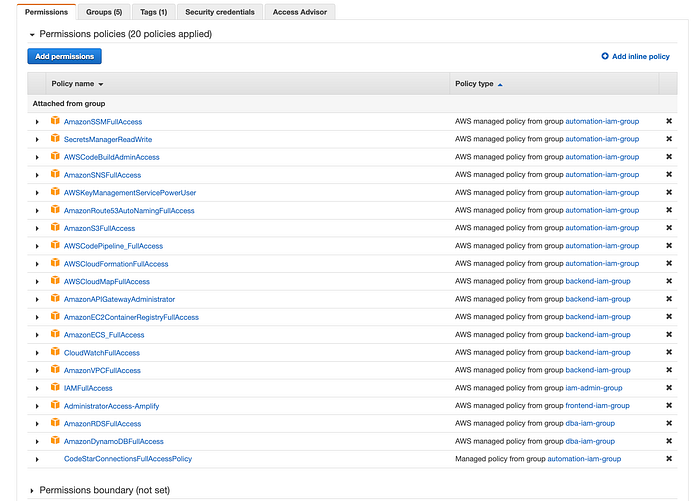The width and height of the screenshot is (700, 501).
Task: Open the AmazonSSMFullAccess policy link
Action: tap(103, 121)
